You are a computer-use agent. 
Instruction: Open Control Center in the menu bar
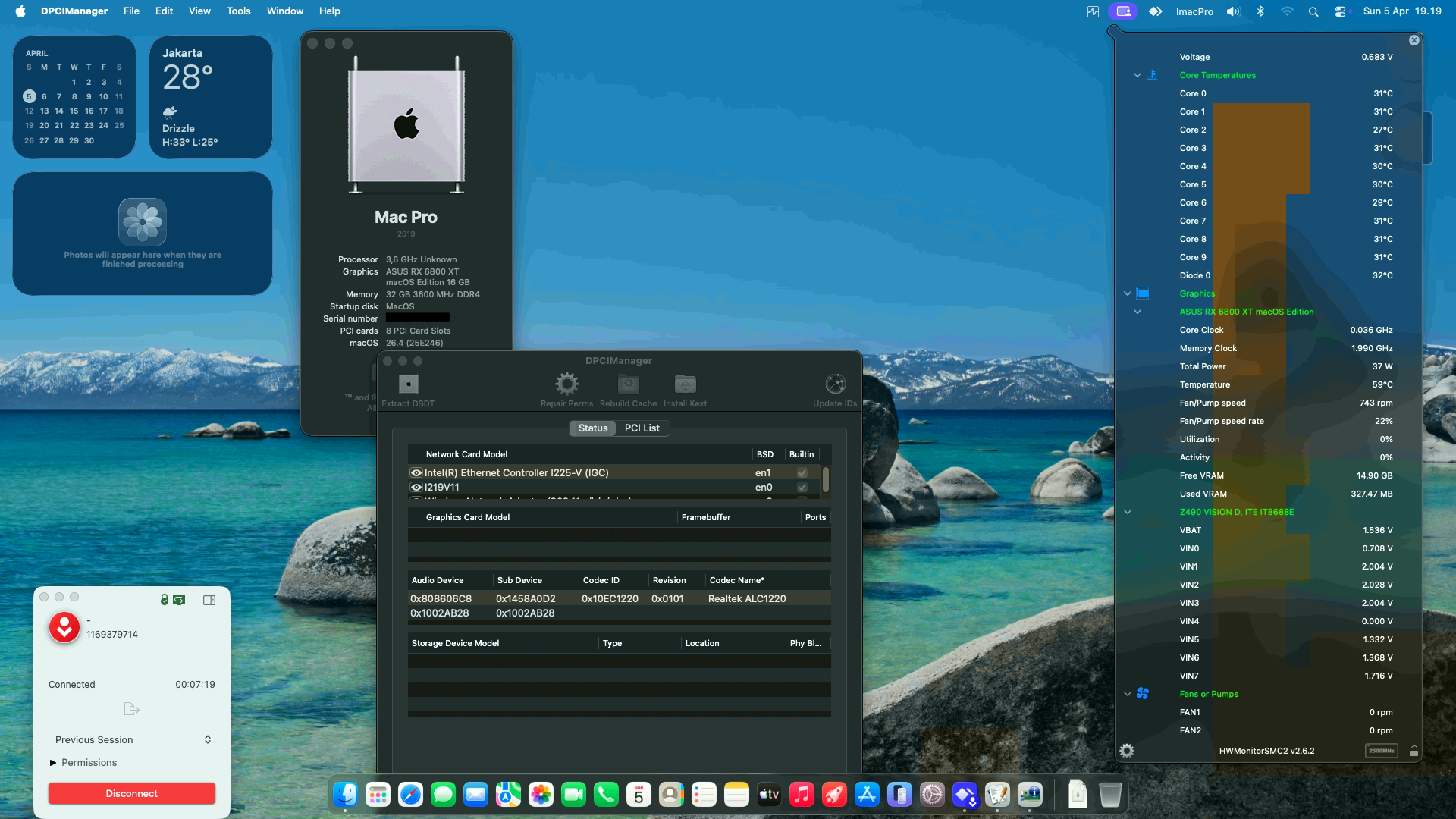[1341, 11]
